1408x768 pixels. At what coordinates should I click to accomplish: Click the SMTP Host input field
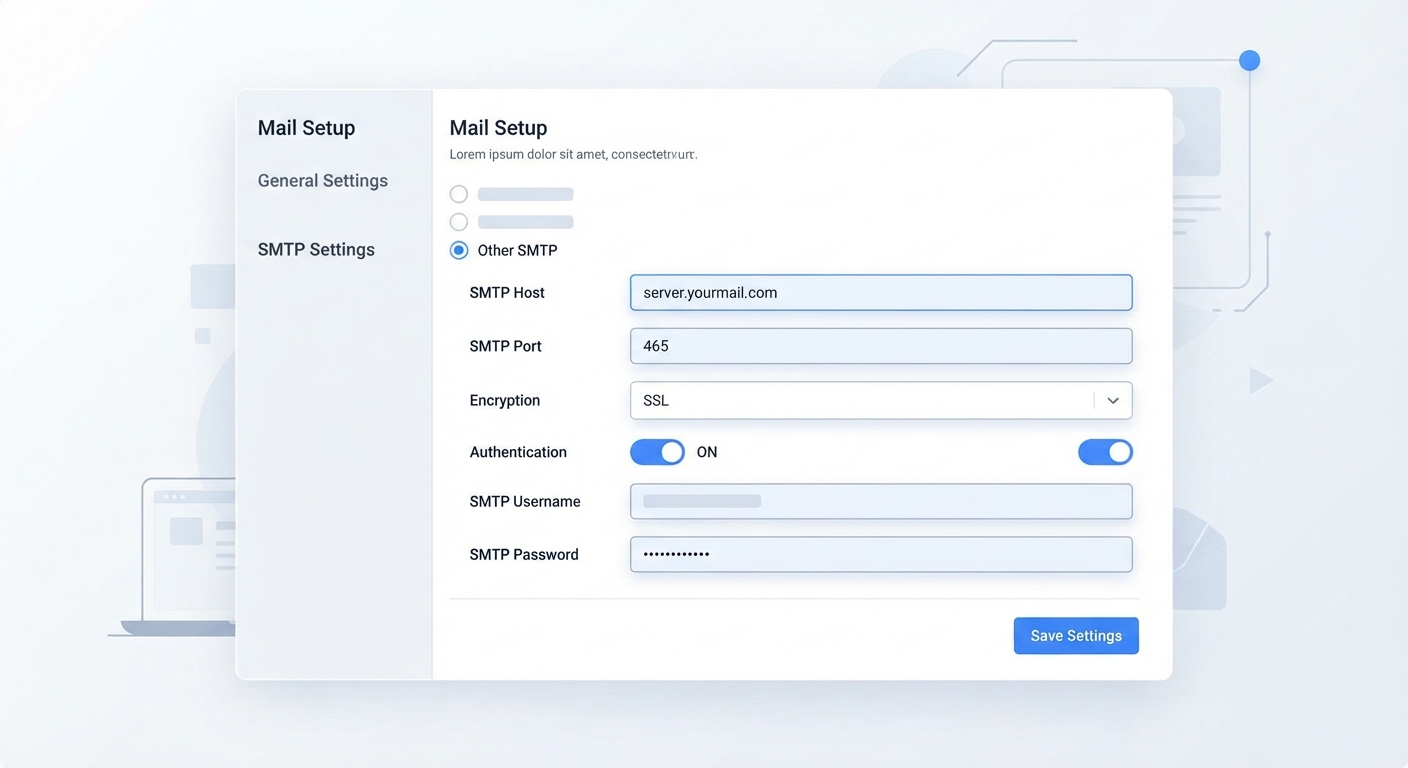881,293
